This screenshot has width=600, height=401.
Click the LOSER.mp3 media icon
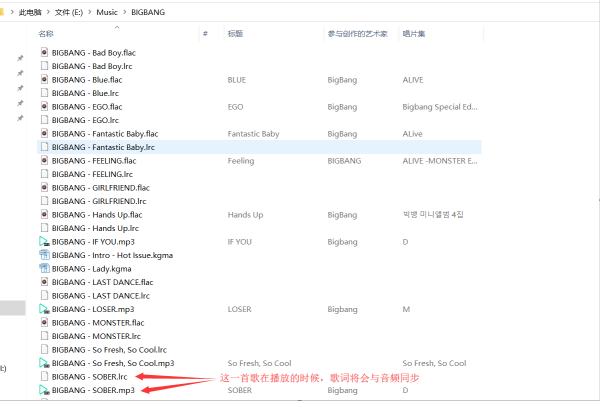(44, 309)
